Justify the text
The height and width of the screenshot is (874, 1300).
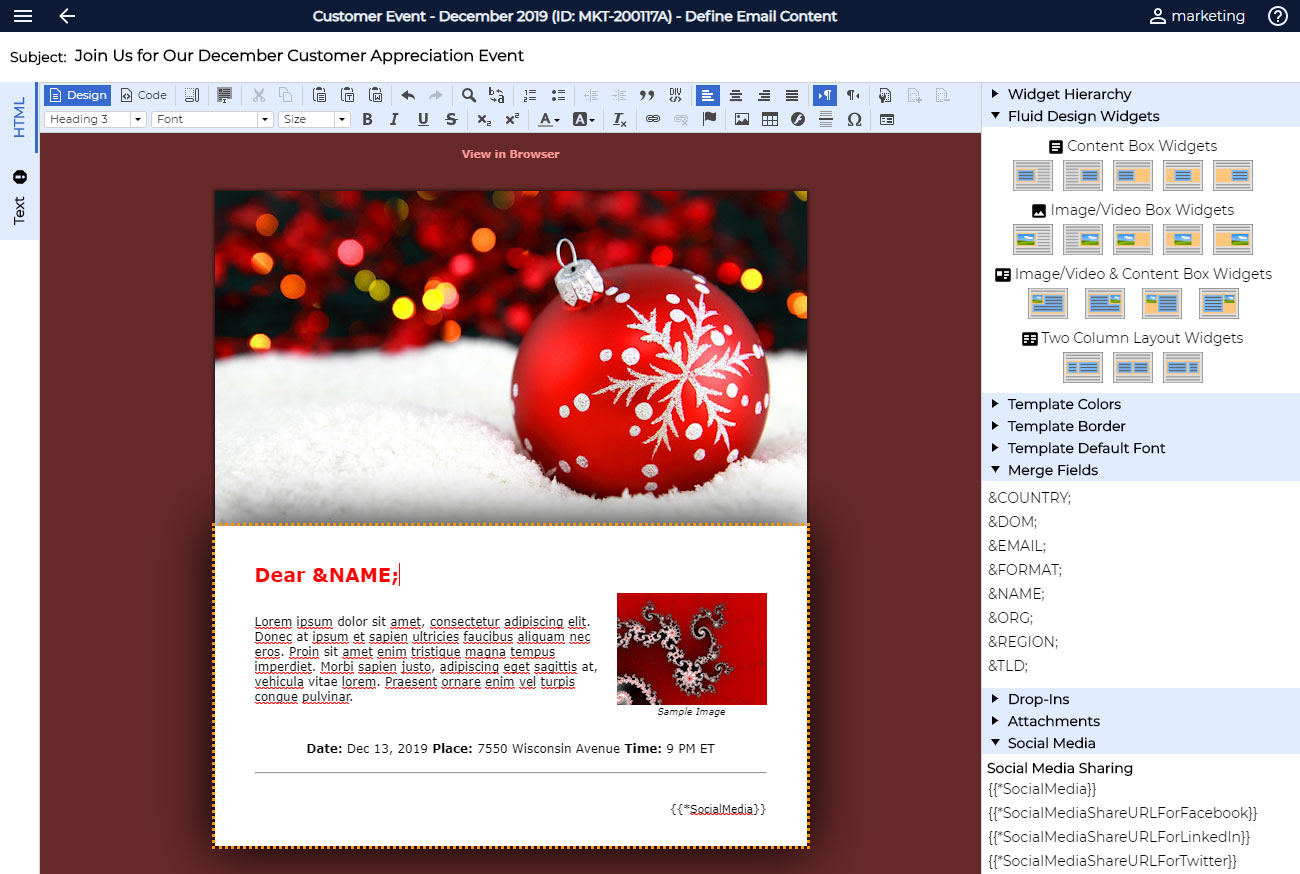pyautogui.click(x=792, y=95)
